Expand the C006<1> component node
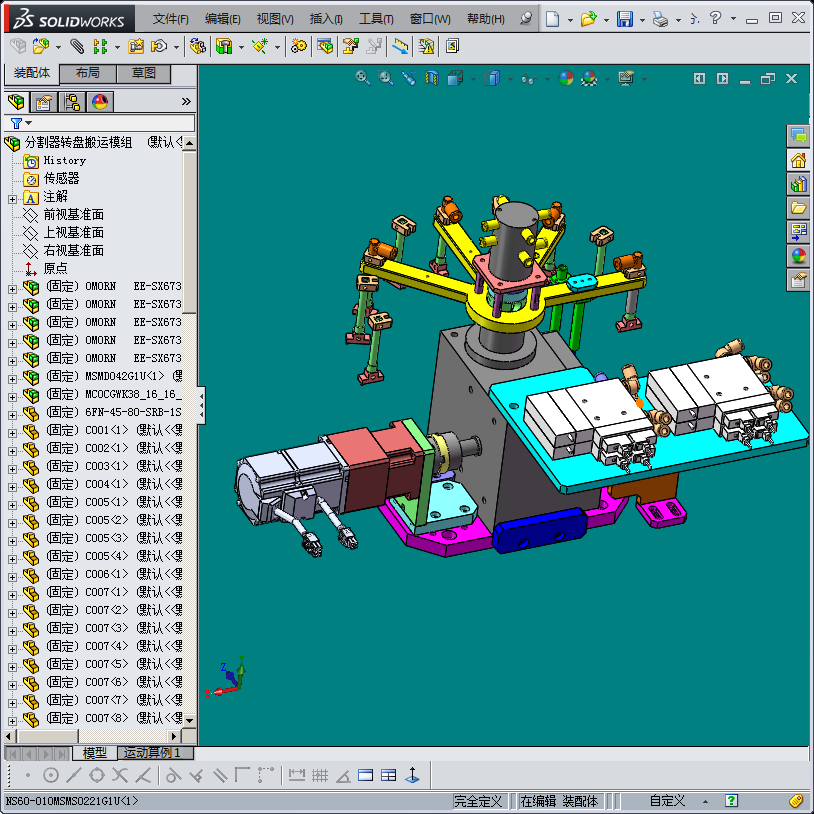Image resolution: width=814 pixels, height=814 pixels. (x=12, y=577)
